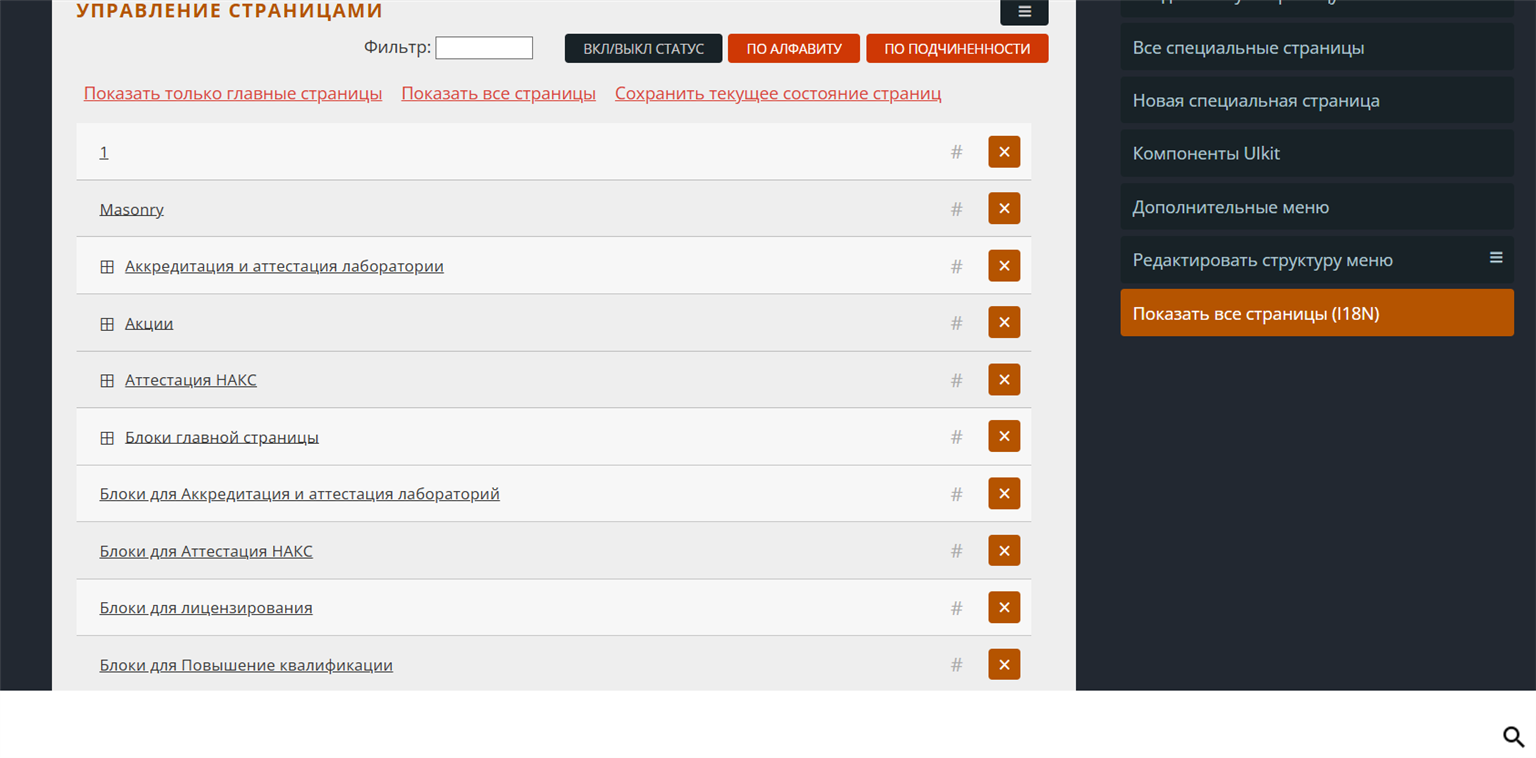Open Компоненты UIkit in the sidebar

(x=1206, y=154)
